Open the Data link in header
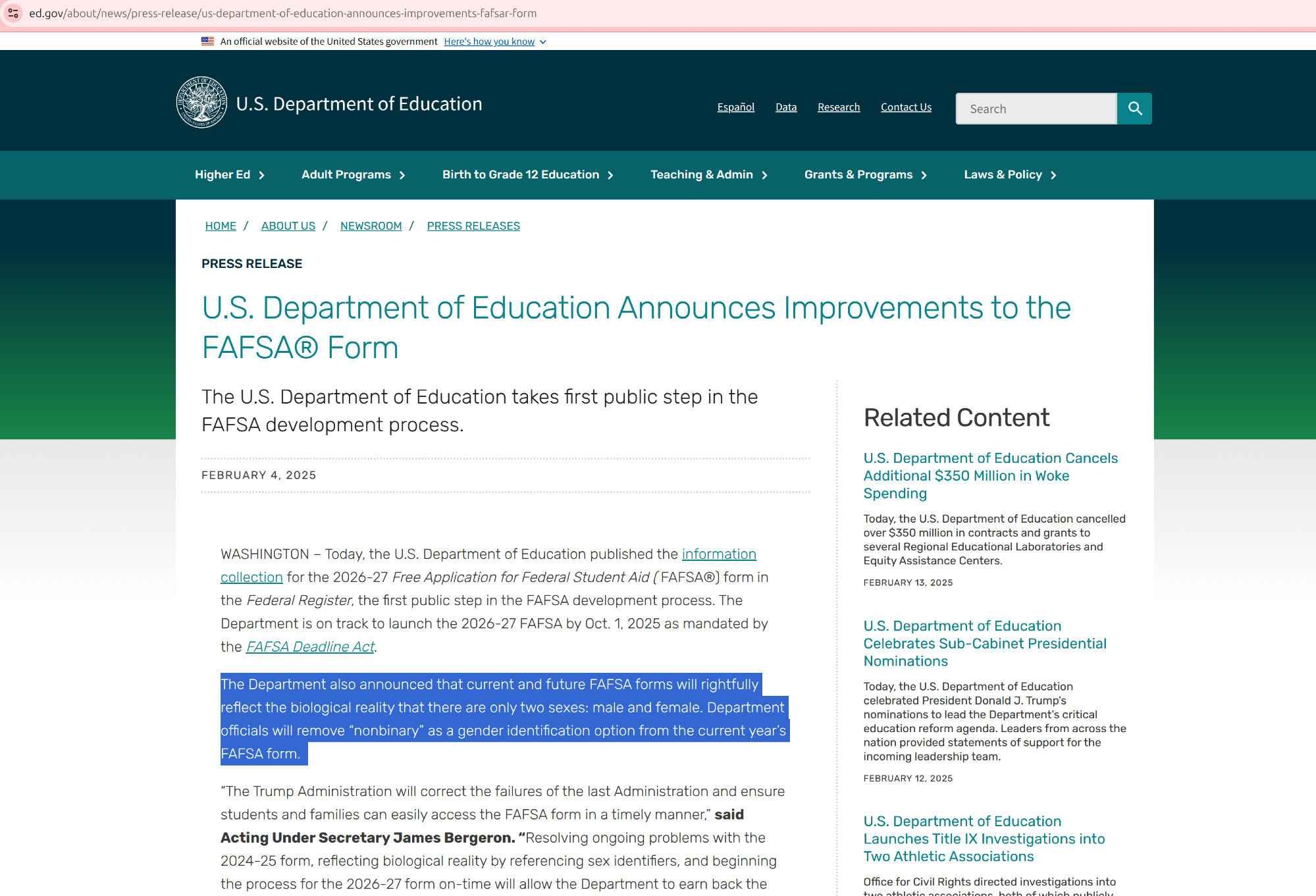 (786, 107)
